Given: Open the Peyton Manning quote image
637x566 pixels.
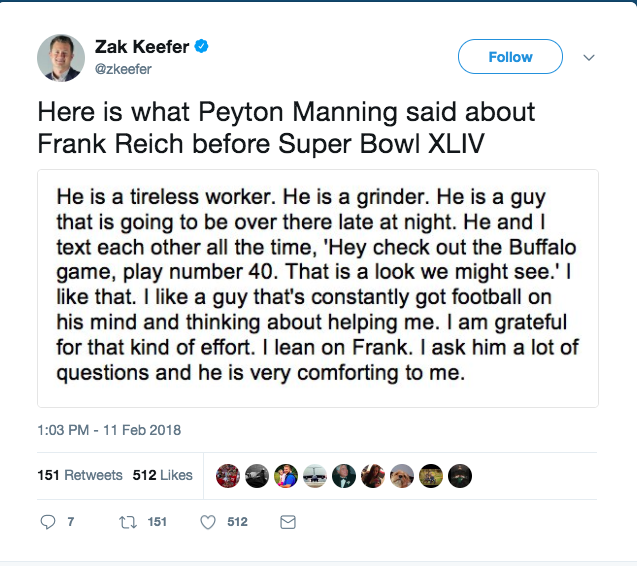Looking at the screenshot, I should point(318,288).
